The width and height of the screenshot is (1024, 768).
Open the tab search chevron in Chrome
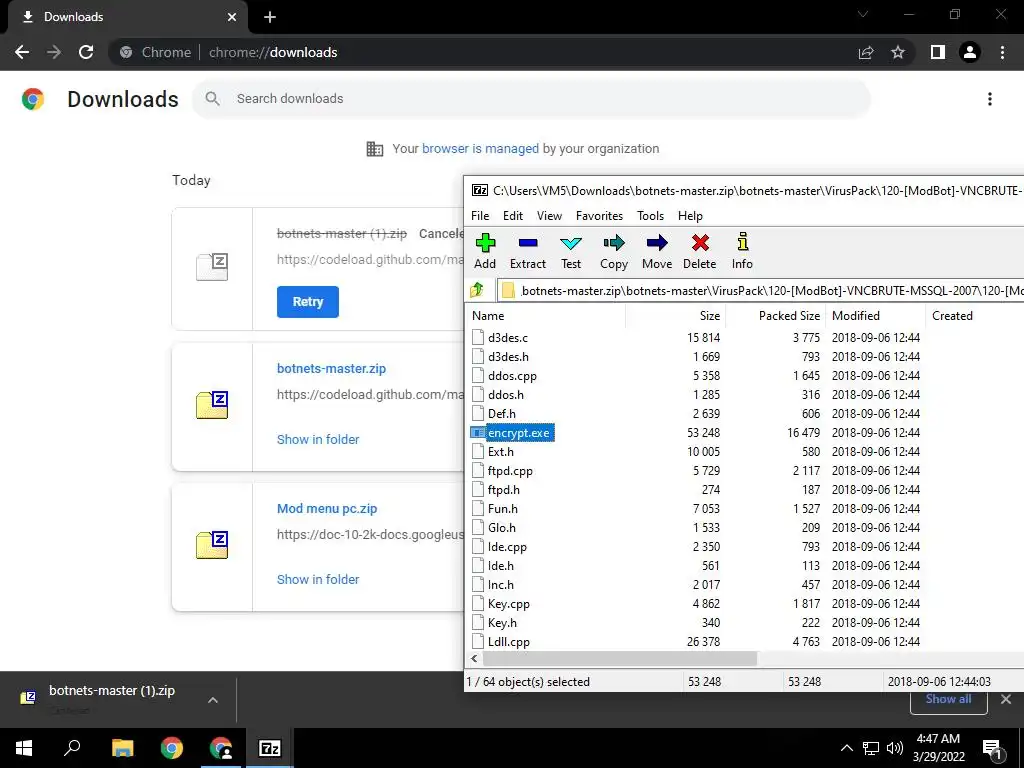pos(863,14)
